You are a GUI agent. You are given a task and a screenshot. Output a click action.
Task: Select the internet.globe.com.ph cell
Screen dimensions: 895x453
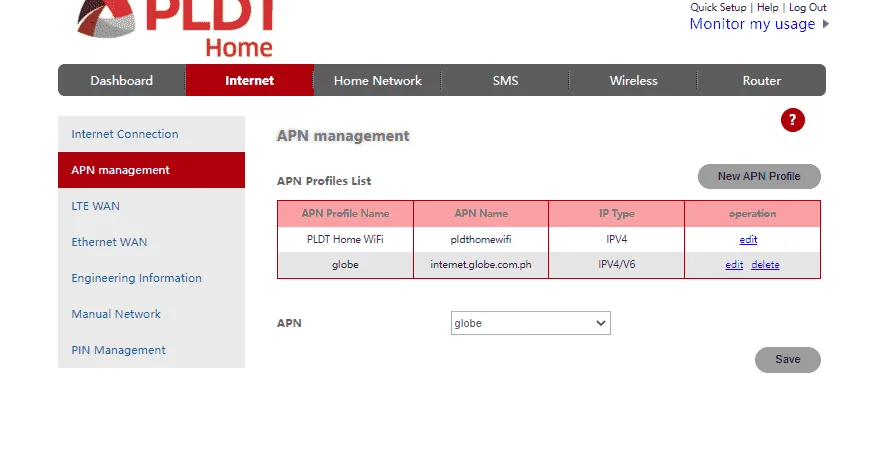(x=481, y=265)
